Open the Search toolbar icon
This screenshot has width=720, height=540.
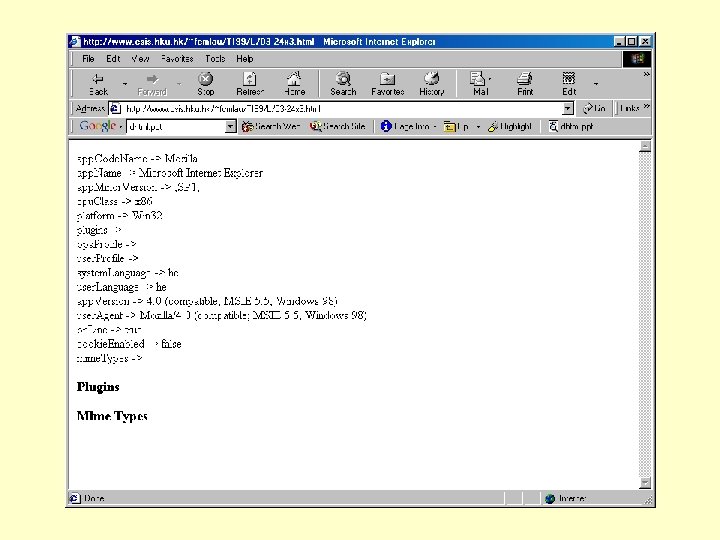(x=343, y=79)
